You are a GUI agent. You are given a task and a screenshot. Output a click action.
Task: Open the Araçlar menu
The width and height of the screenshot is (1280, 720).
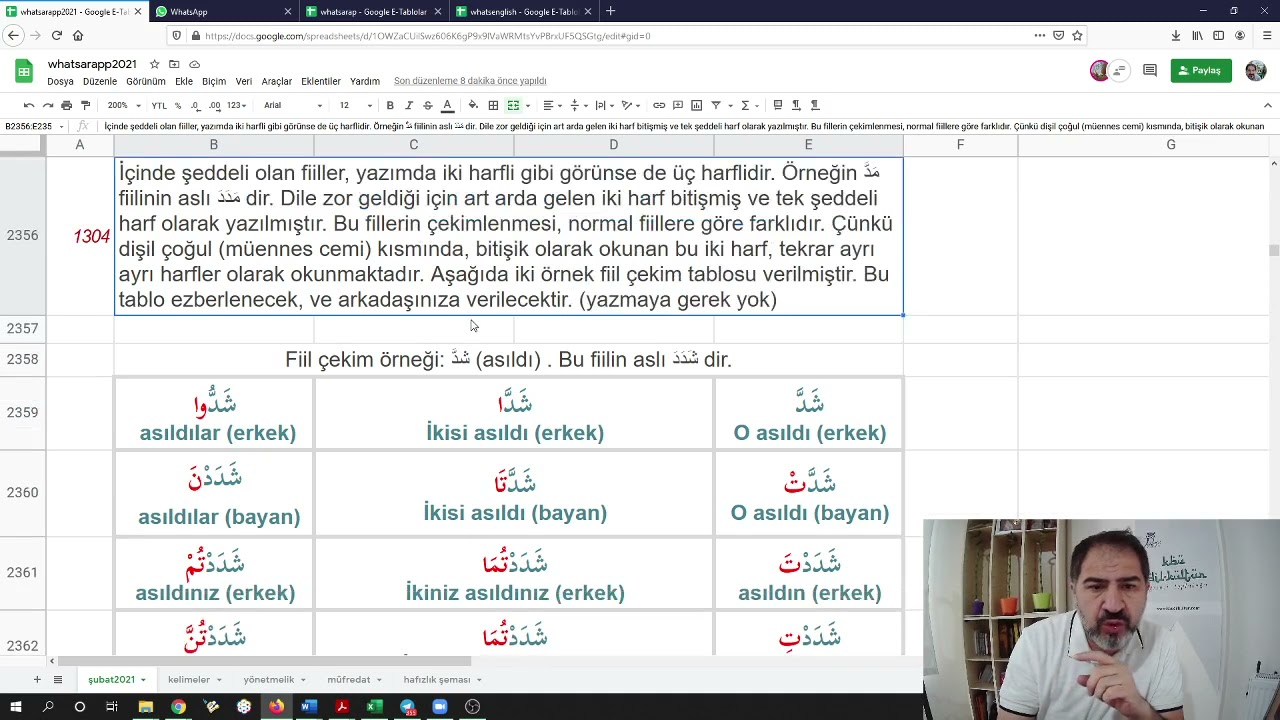[x=277, y=81]
